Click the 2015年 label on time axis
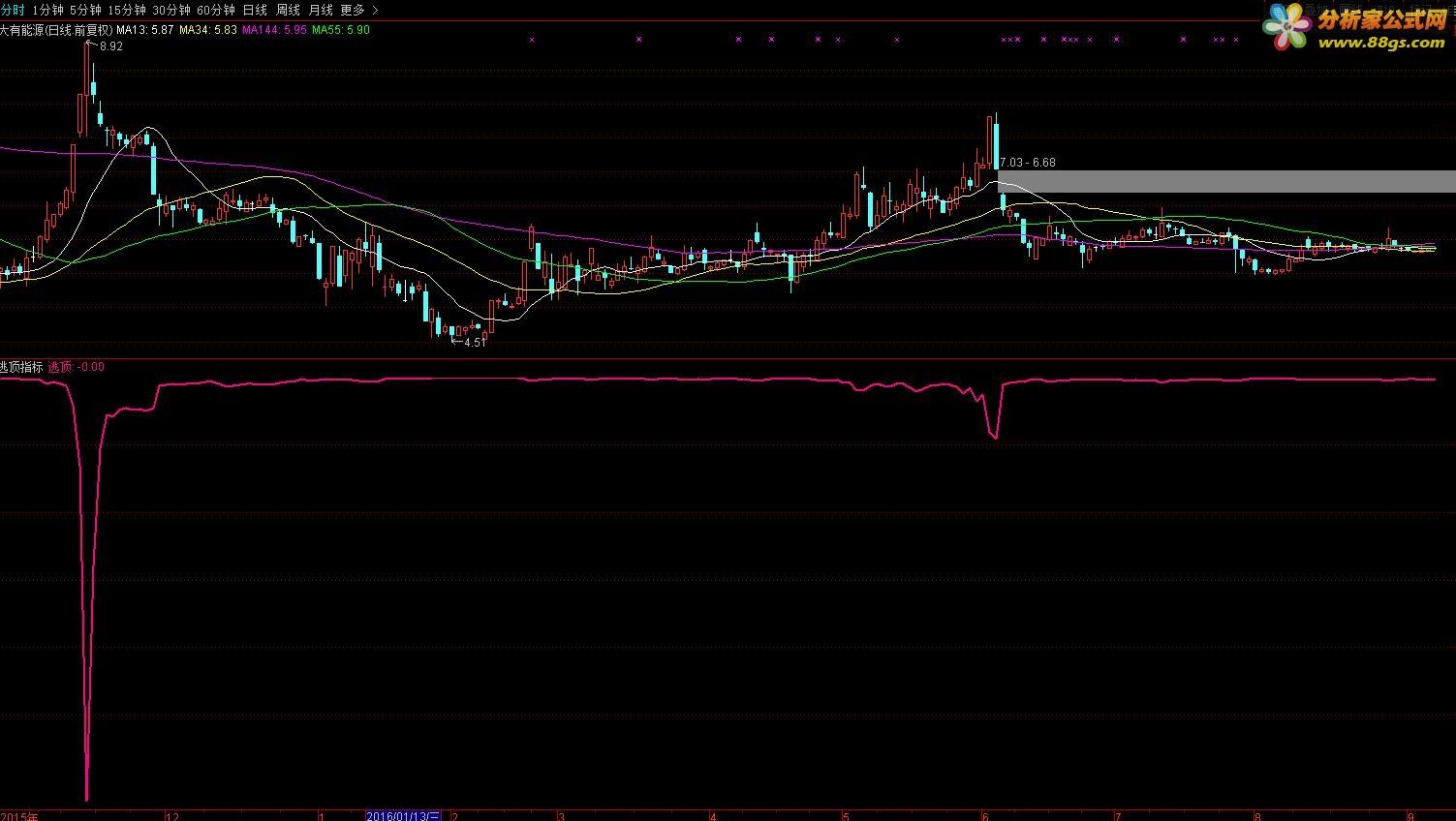 (x=19, y=816)
